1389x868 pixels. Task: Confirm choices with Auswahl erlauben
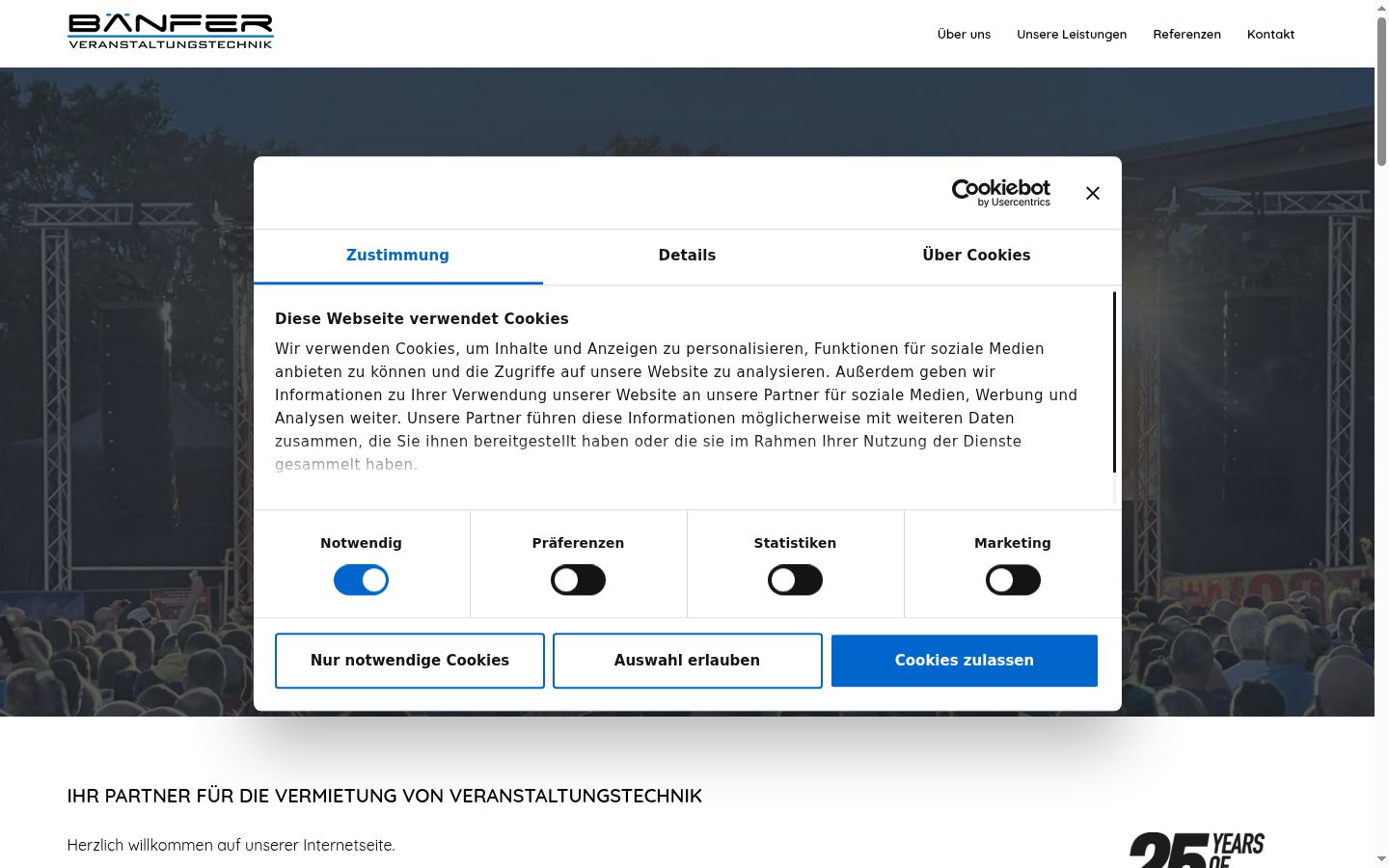click(x=688, y=661)
